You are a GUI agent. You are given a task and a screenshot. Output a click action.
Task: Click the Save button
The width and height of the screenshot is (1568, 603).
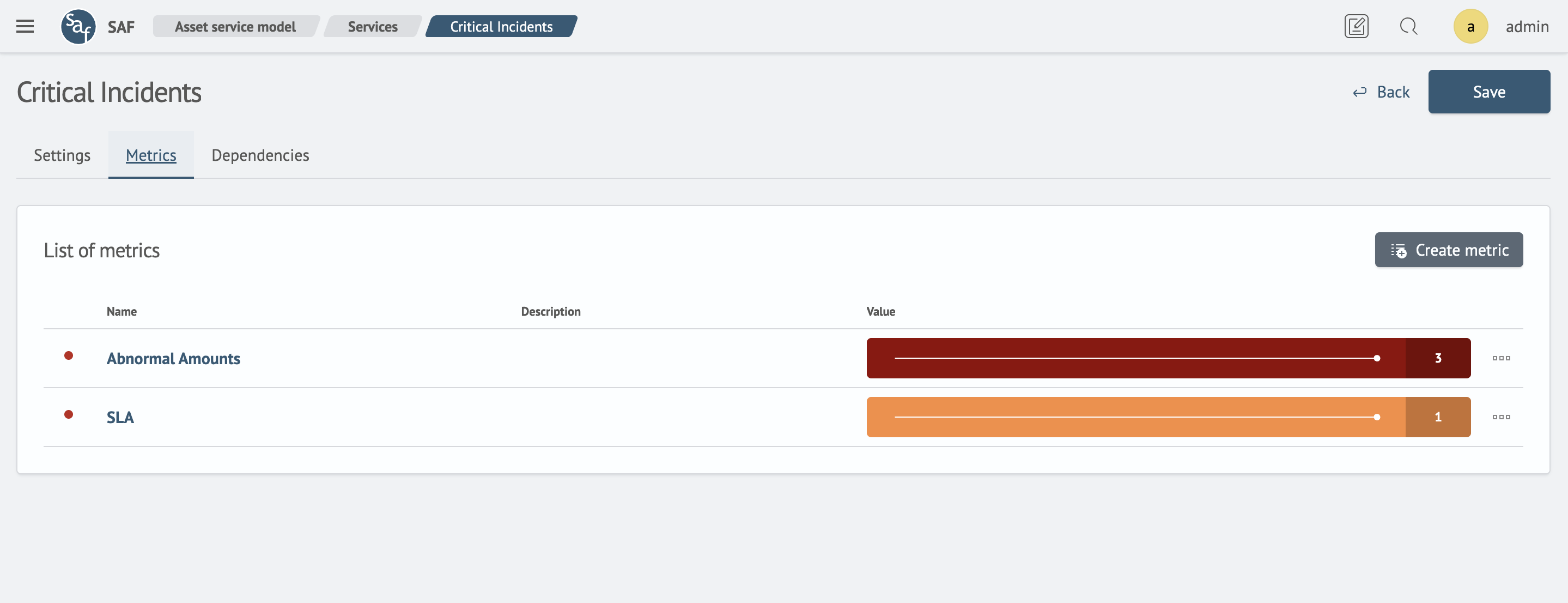[x=1489, y=92]
